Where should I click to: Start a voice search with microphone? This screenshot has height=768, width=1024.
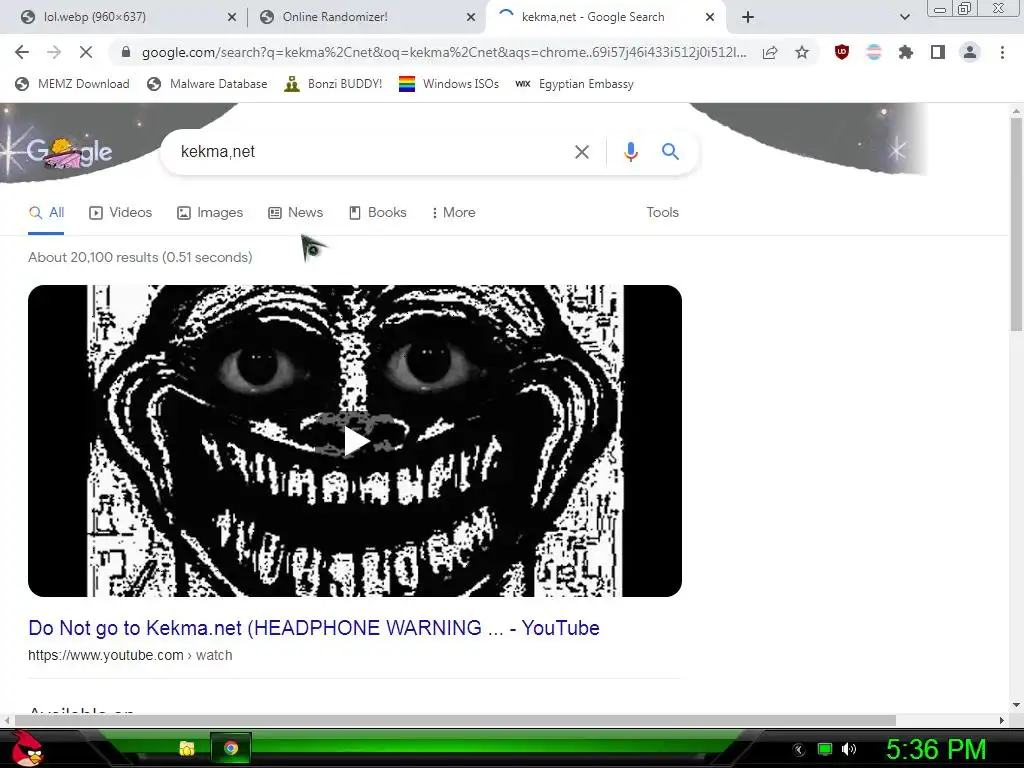(x=630, y=152)
